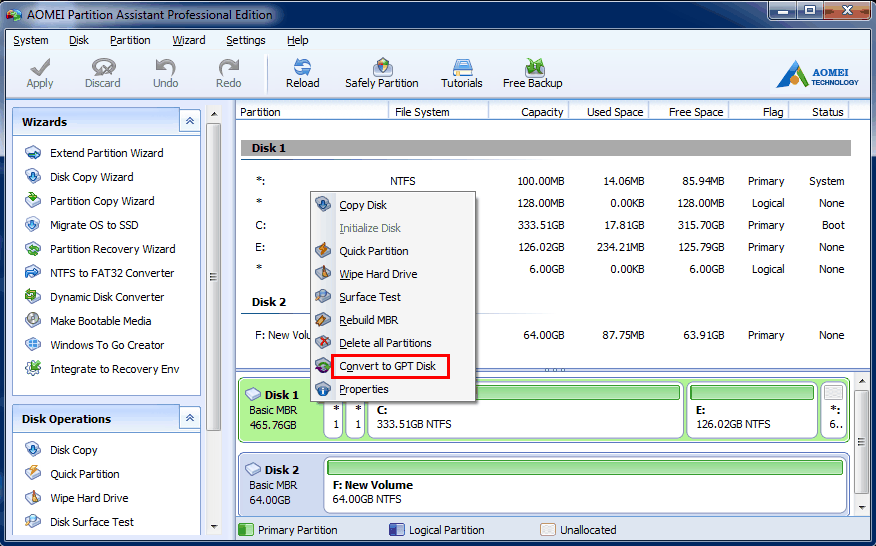The width and height of the screenshot is (876, 546).
Task: Open the System menu
Action: (31, 40)
